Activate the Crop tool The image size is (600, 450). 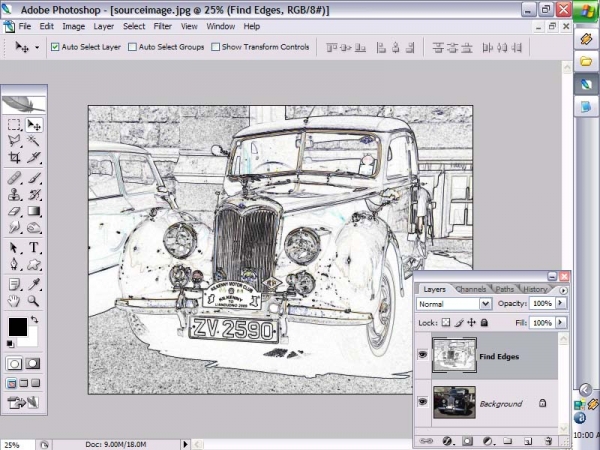tap(14, 157)
